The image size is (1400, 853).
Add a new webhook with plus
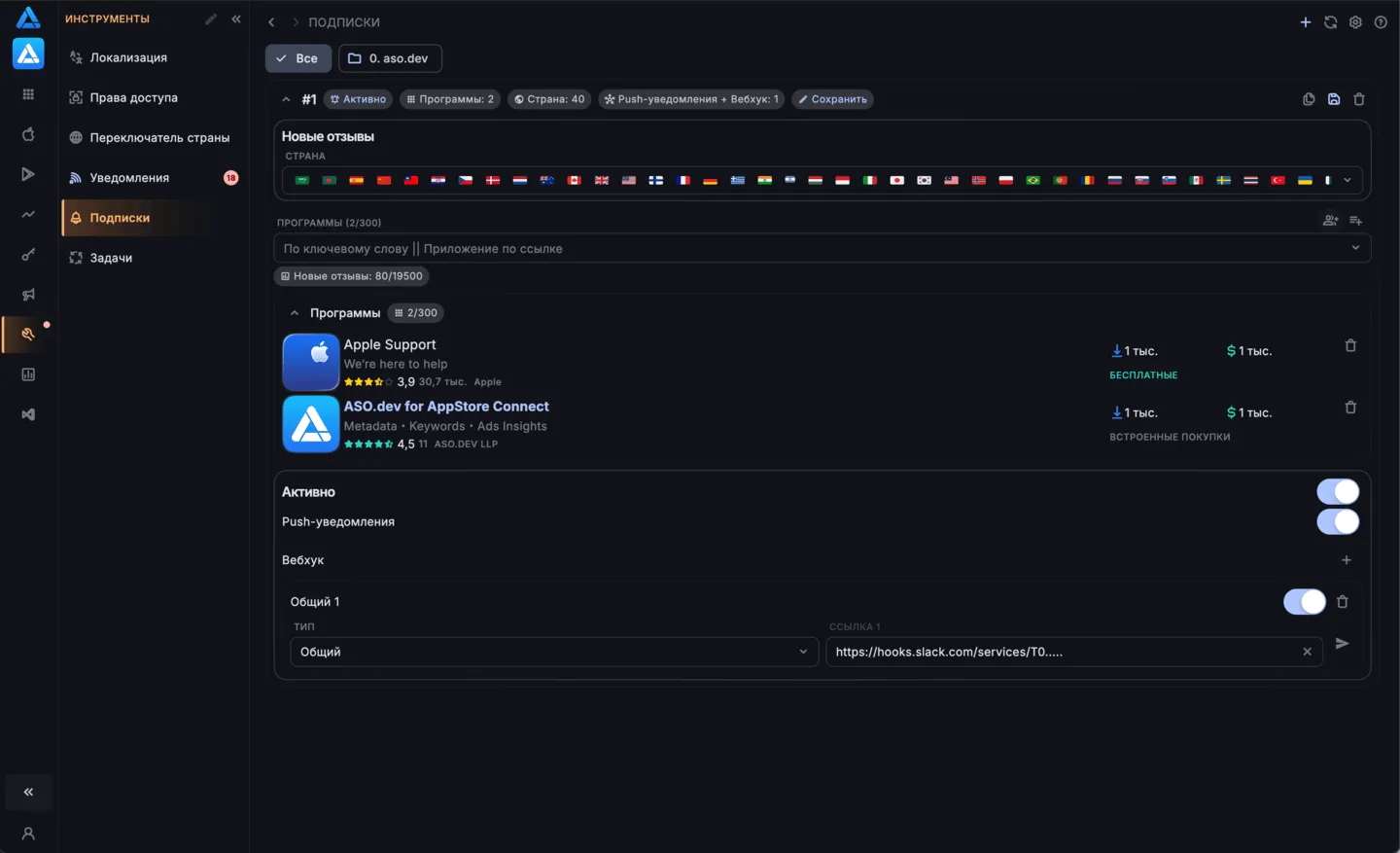tap(1347, 560)
